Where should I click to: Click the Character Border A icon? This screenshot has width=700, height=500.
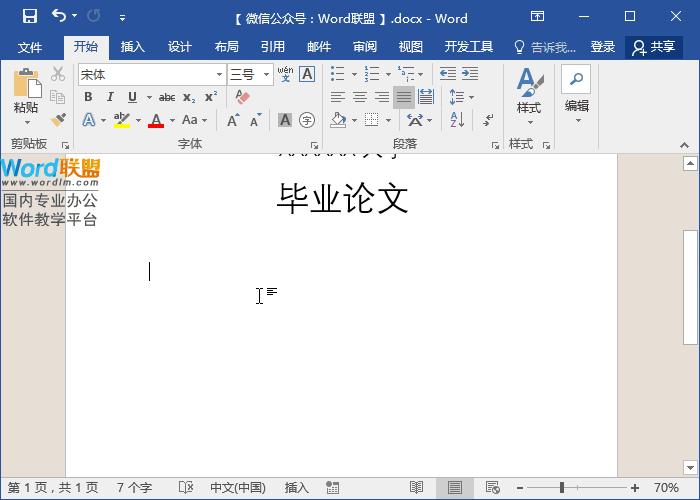[307, 74]
